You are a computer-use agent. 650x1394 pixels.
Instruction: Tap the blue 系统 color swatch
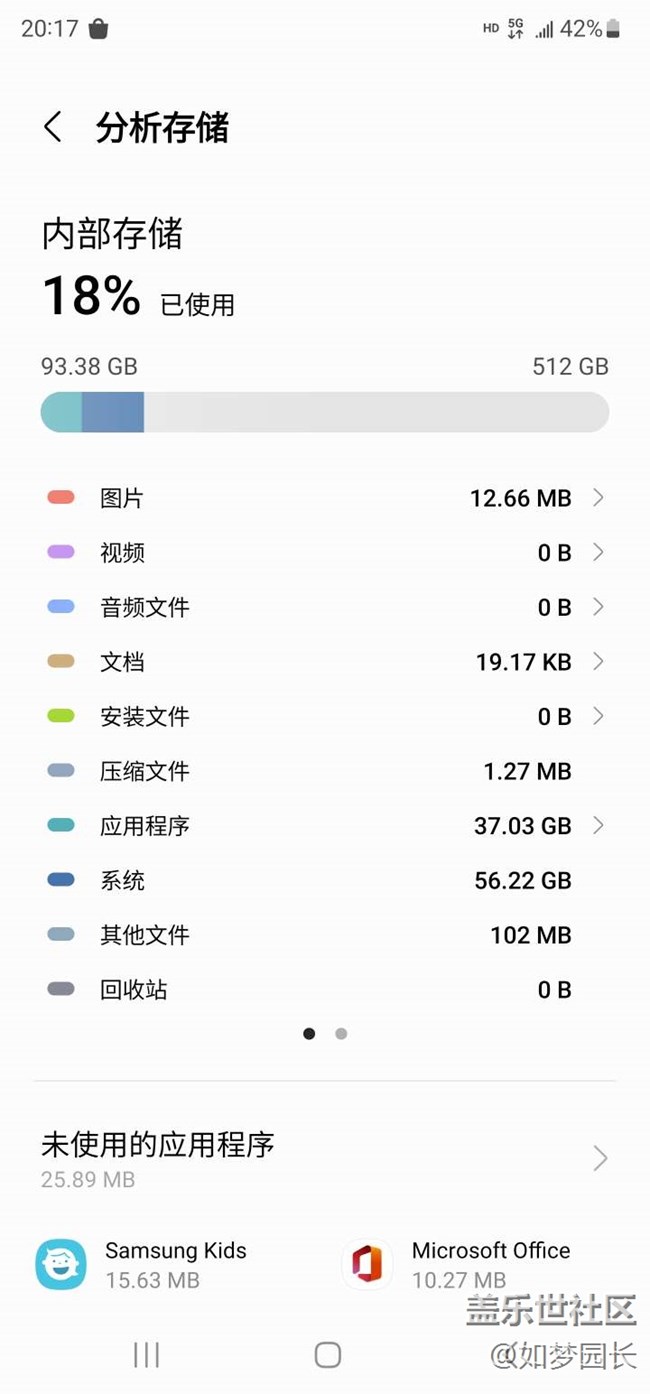(x=61, y=880)
